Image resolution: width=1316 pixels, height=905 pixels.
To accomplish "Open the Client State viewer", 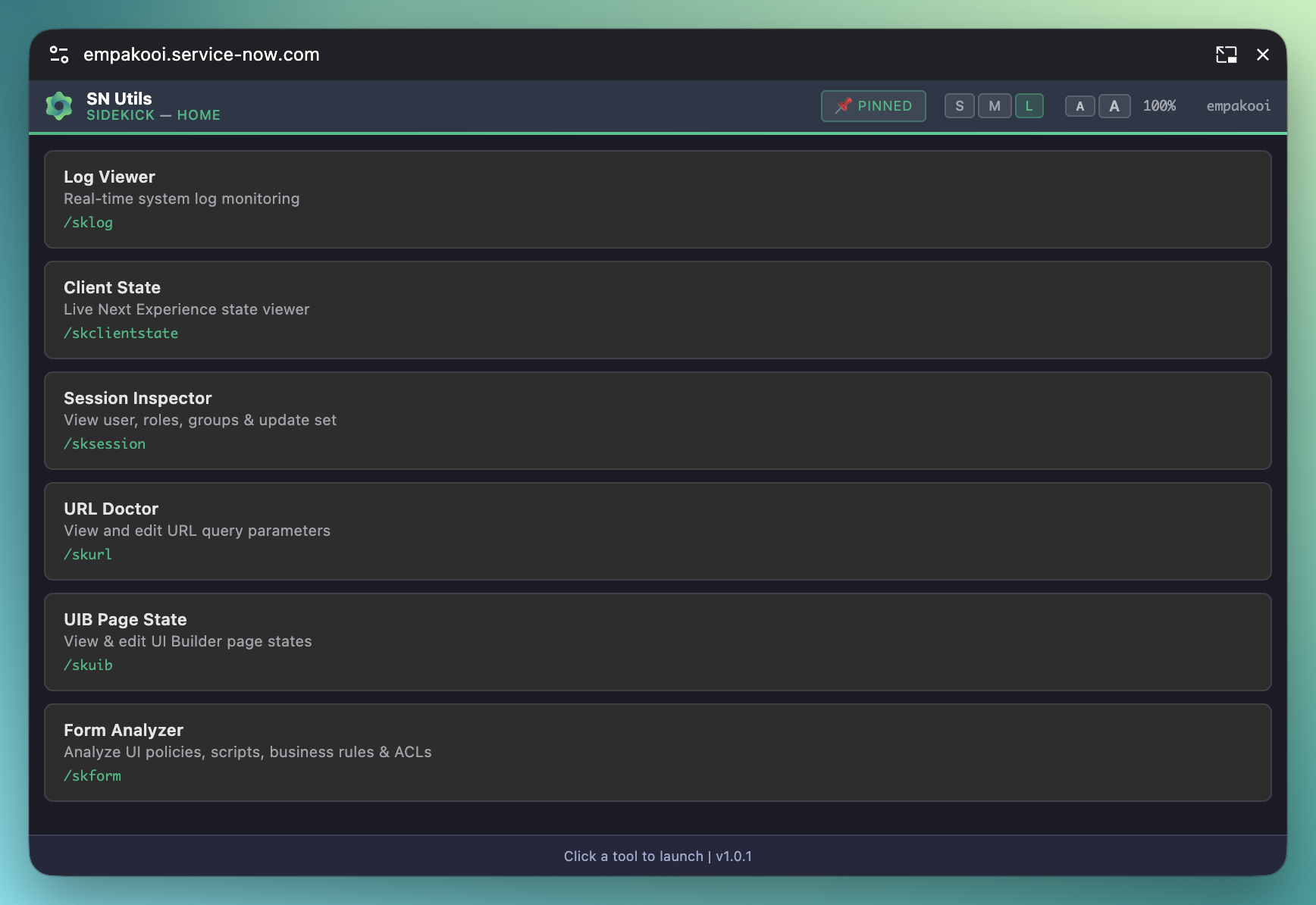I will click(x=658, y=310).
